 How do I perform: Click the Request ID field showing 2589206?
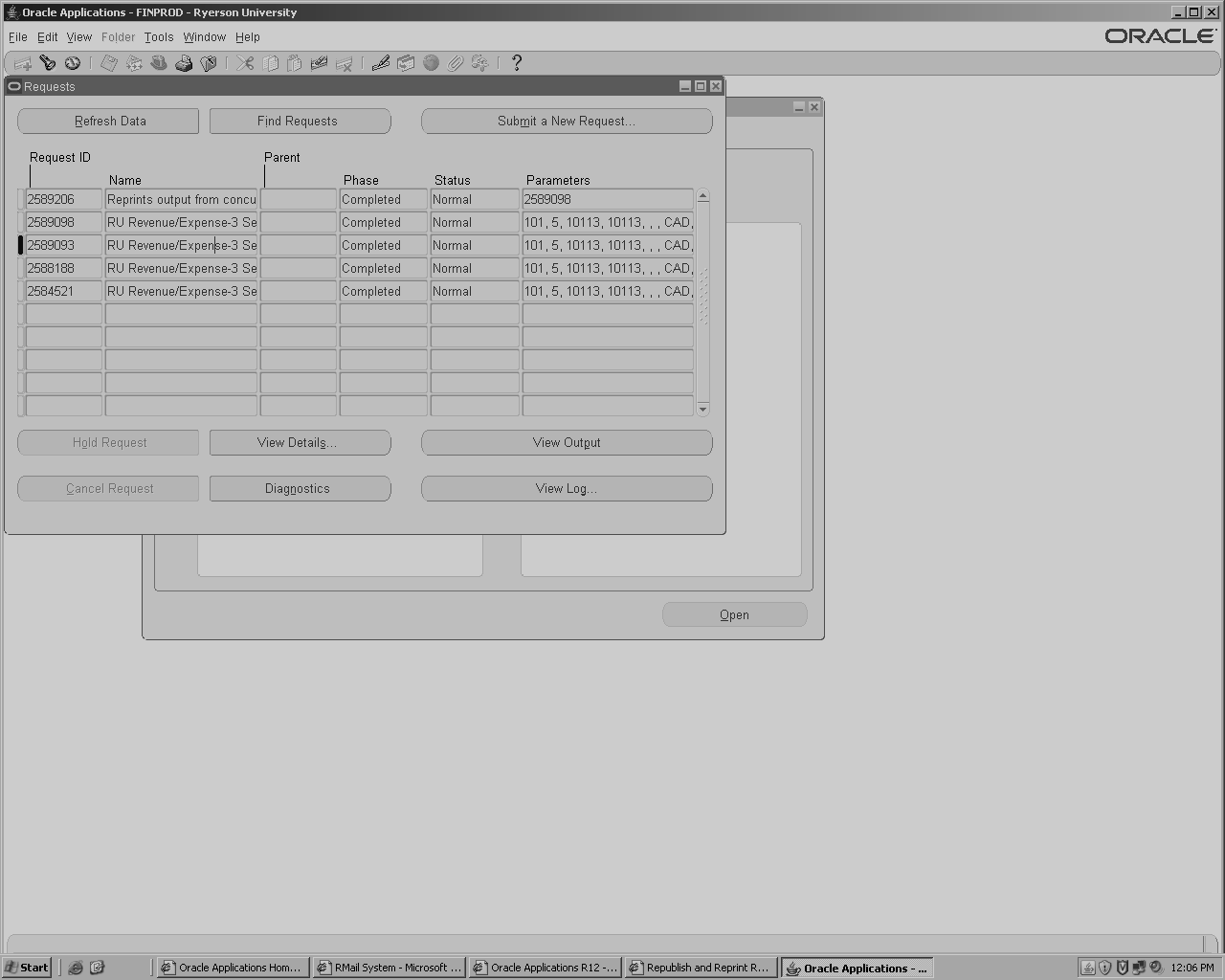pyautogui.click(x=63, y=200)
